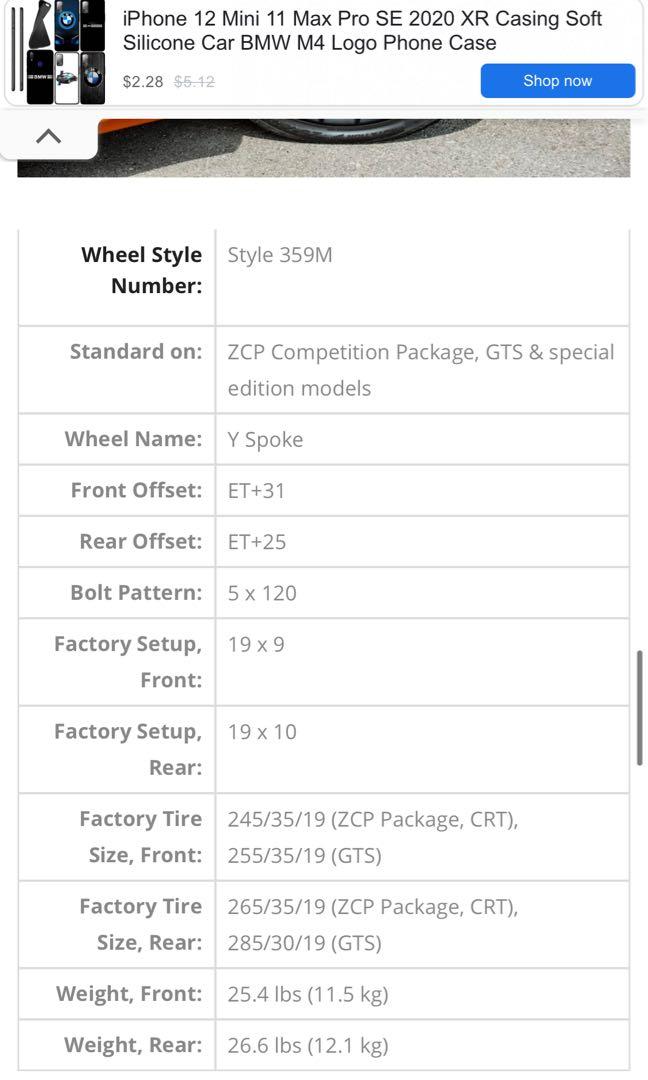Tap the upward chevron icon above the car photo

(x=49, y=133)
